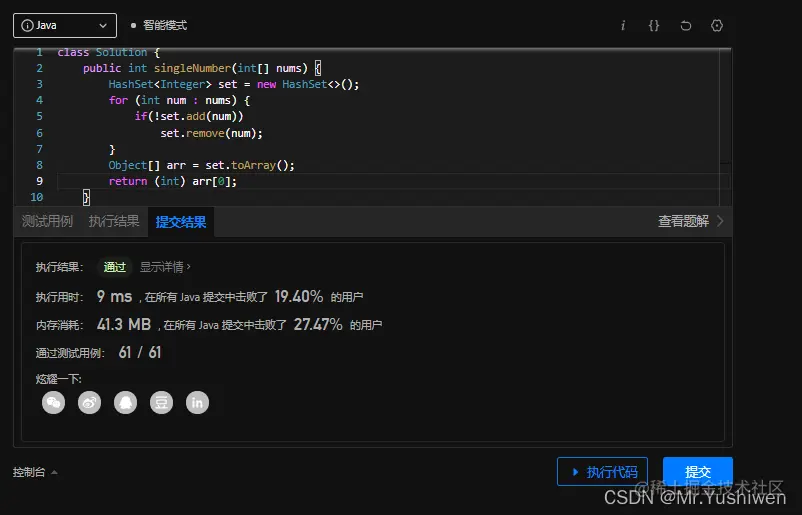Click the reset code icon
This screenshot has height=515, width=802.
686,26
